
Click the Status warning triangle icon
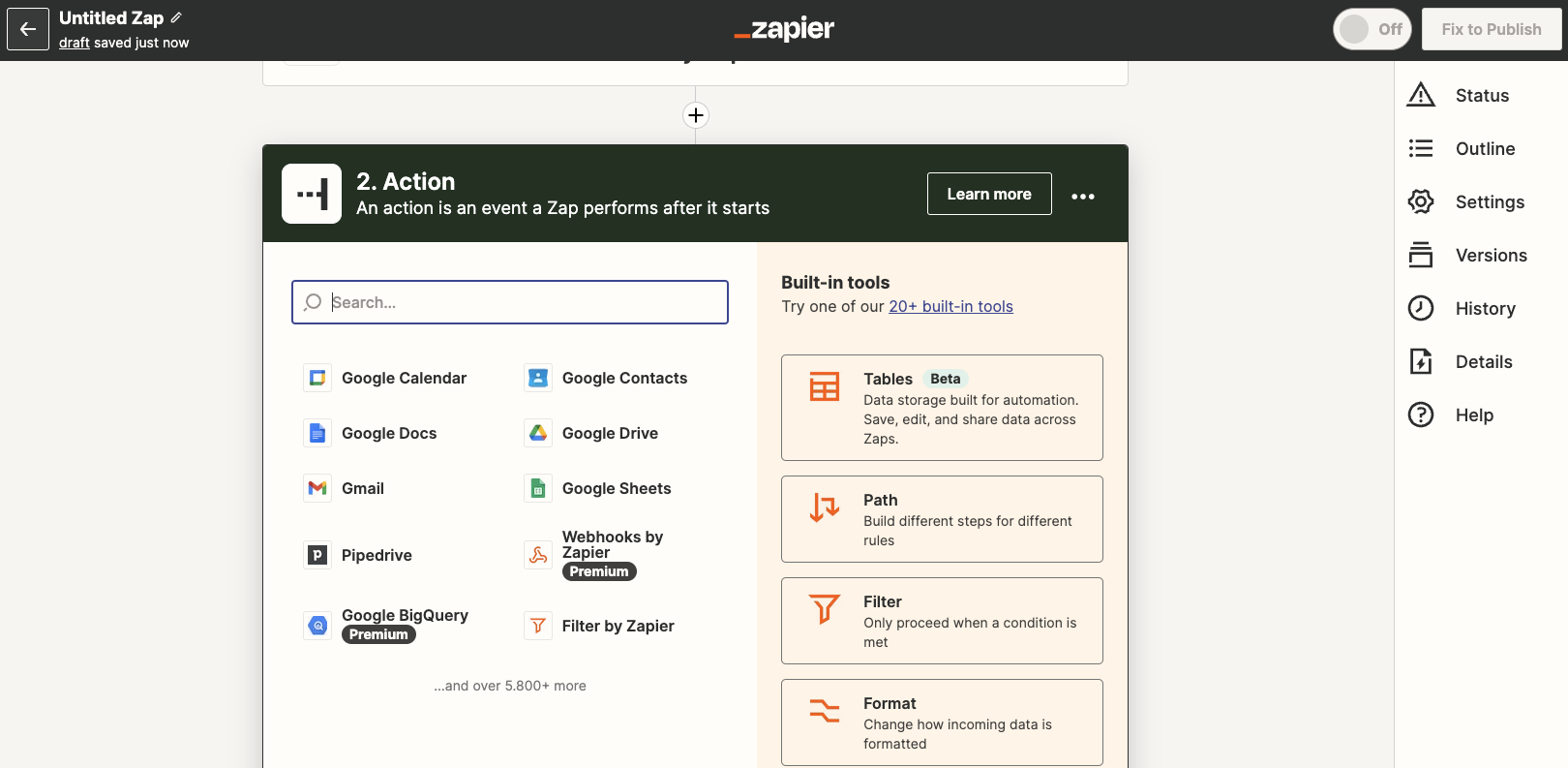pos(1421,95)
